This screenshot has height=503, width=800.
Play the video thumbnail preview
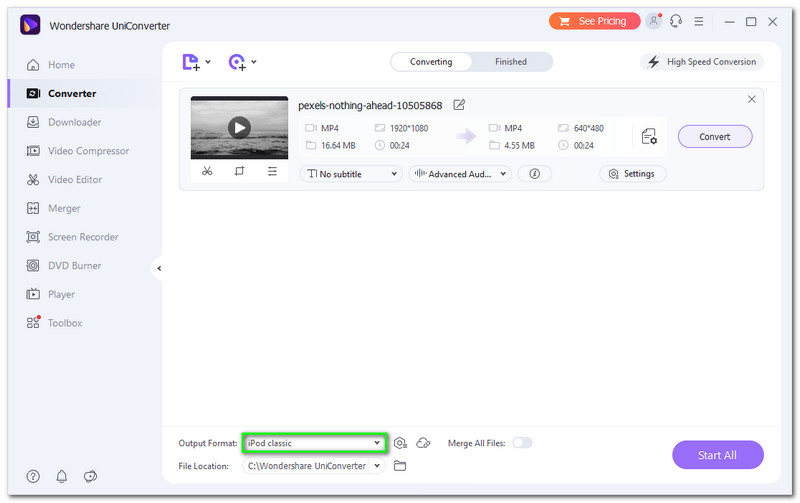tap(238, 127)
